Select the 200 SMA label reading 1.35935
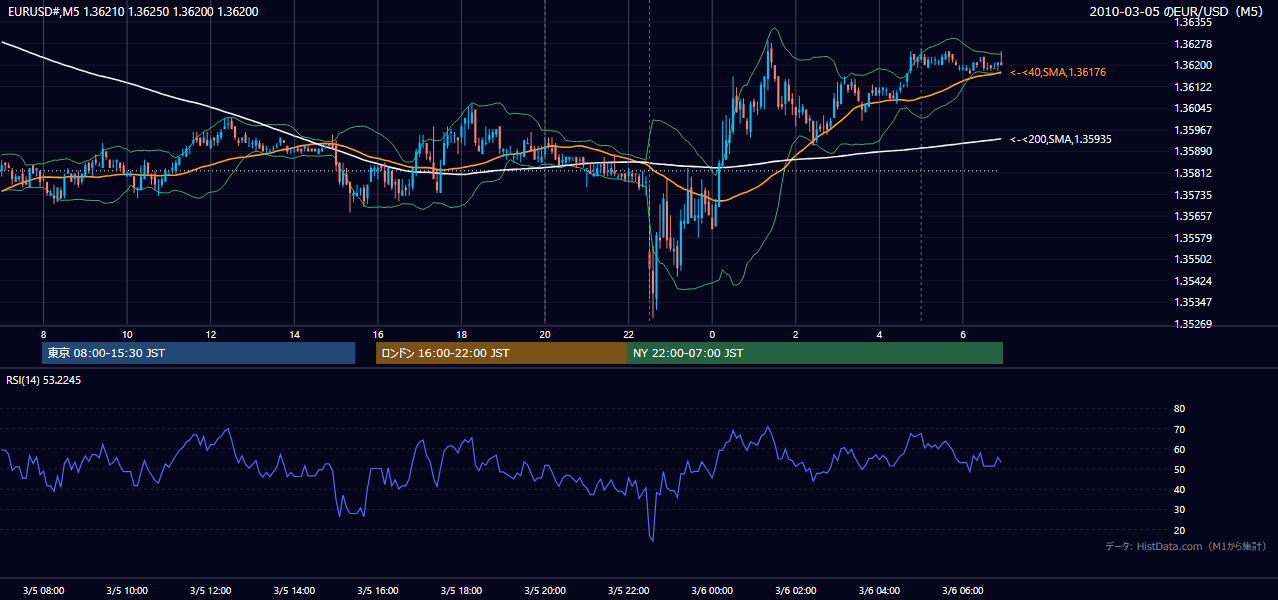This screenshot has width=1278, height=600. tap(1061, 139)
